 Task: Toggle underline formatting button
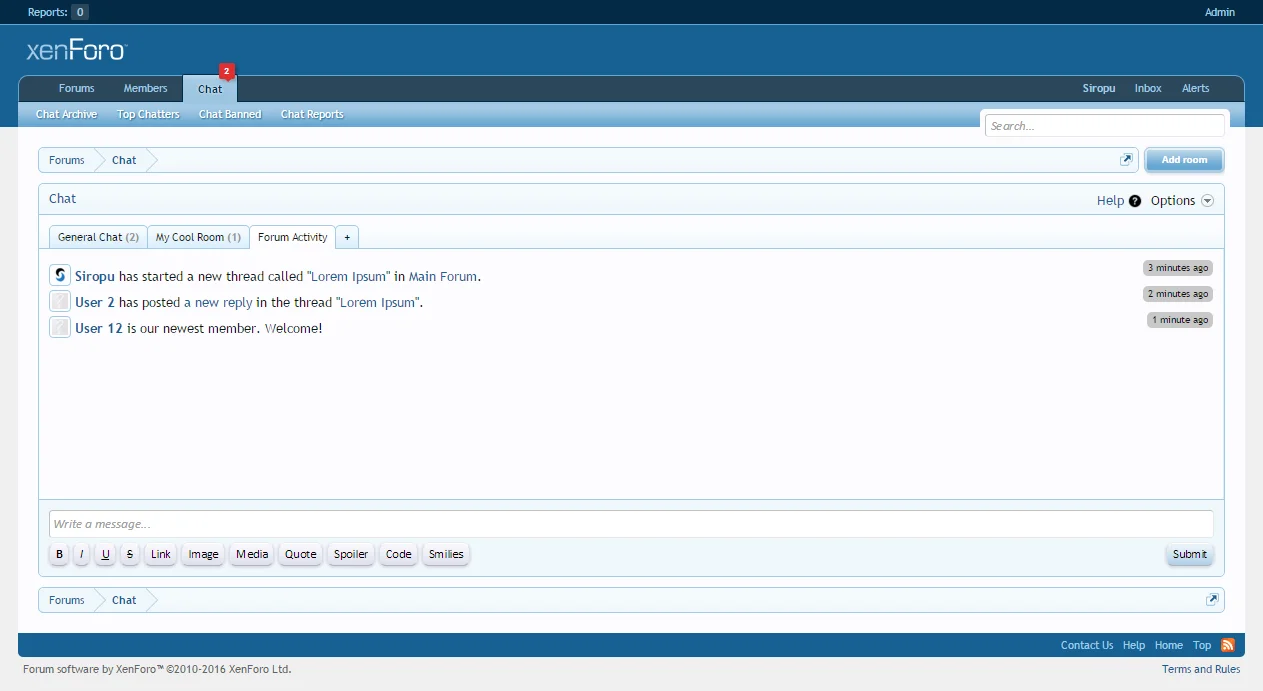[106, 554]
